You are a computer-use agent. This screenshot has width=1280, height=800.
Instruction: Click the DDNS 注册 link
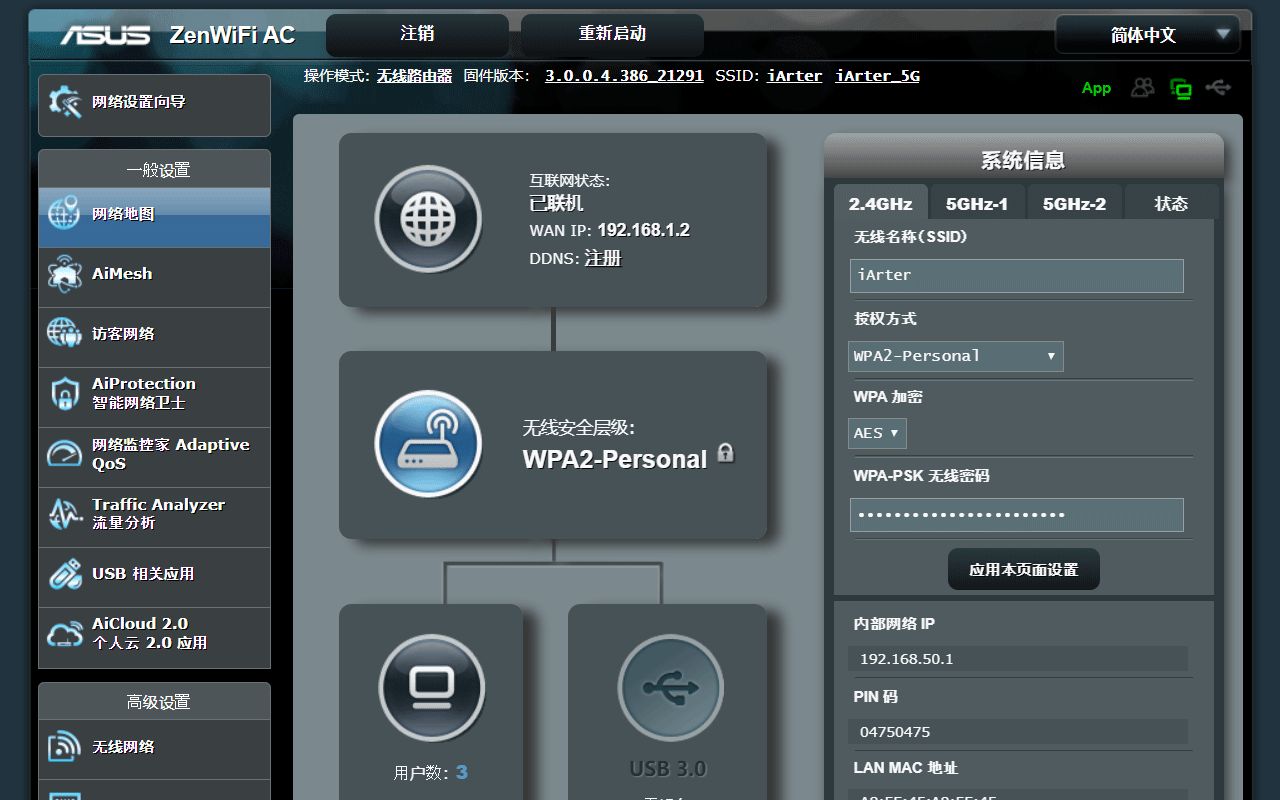click(x=603, y=258)
